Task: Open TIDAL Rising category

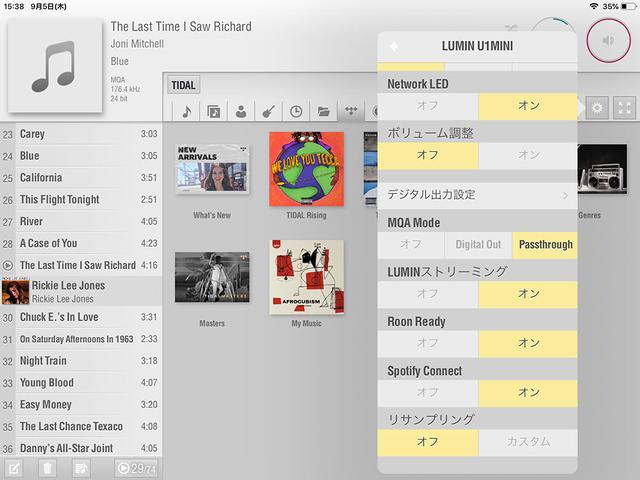Action: [x=307, y=169]
